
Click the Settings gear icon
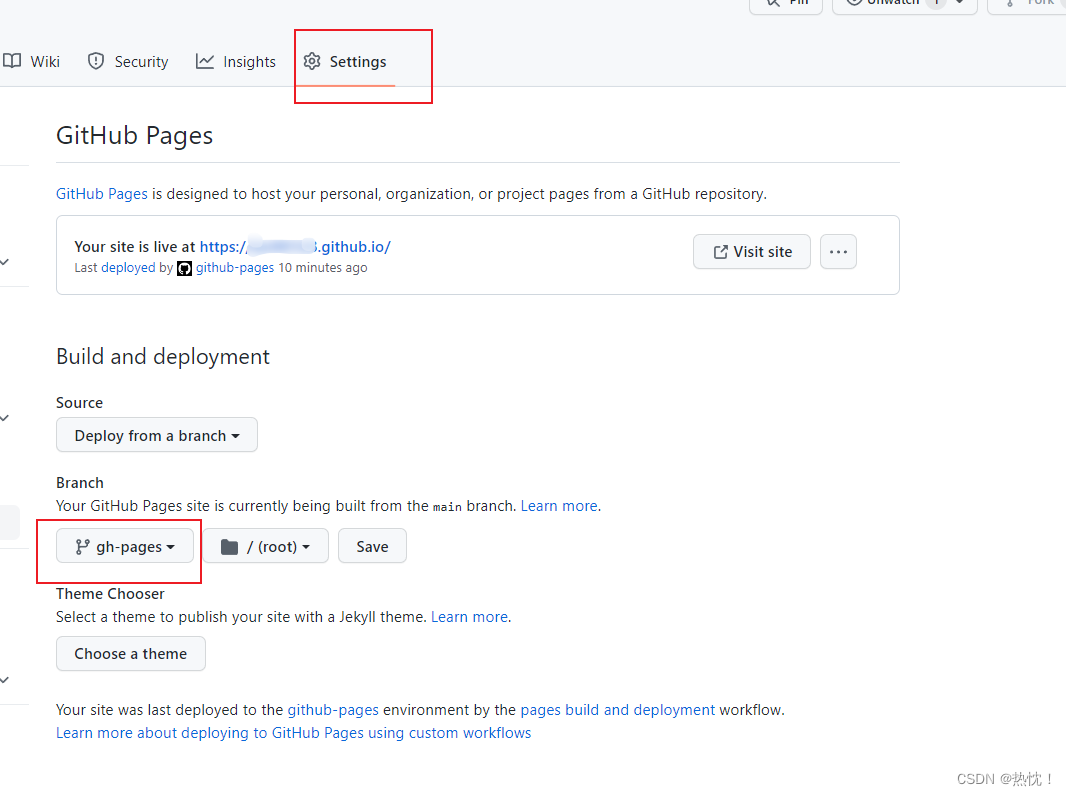312,61
